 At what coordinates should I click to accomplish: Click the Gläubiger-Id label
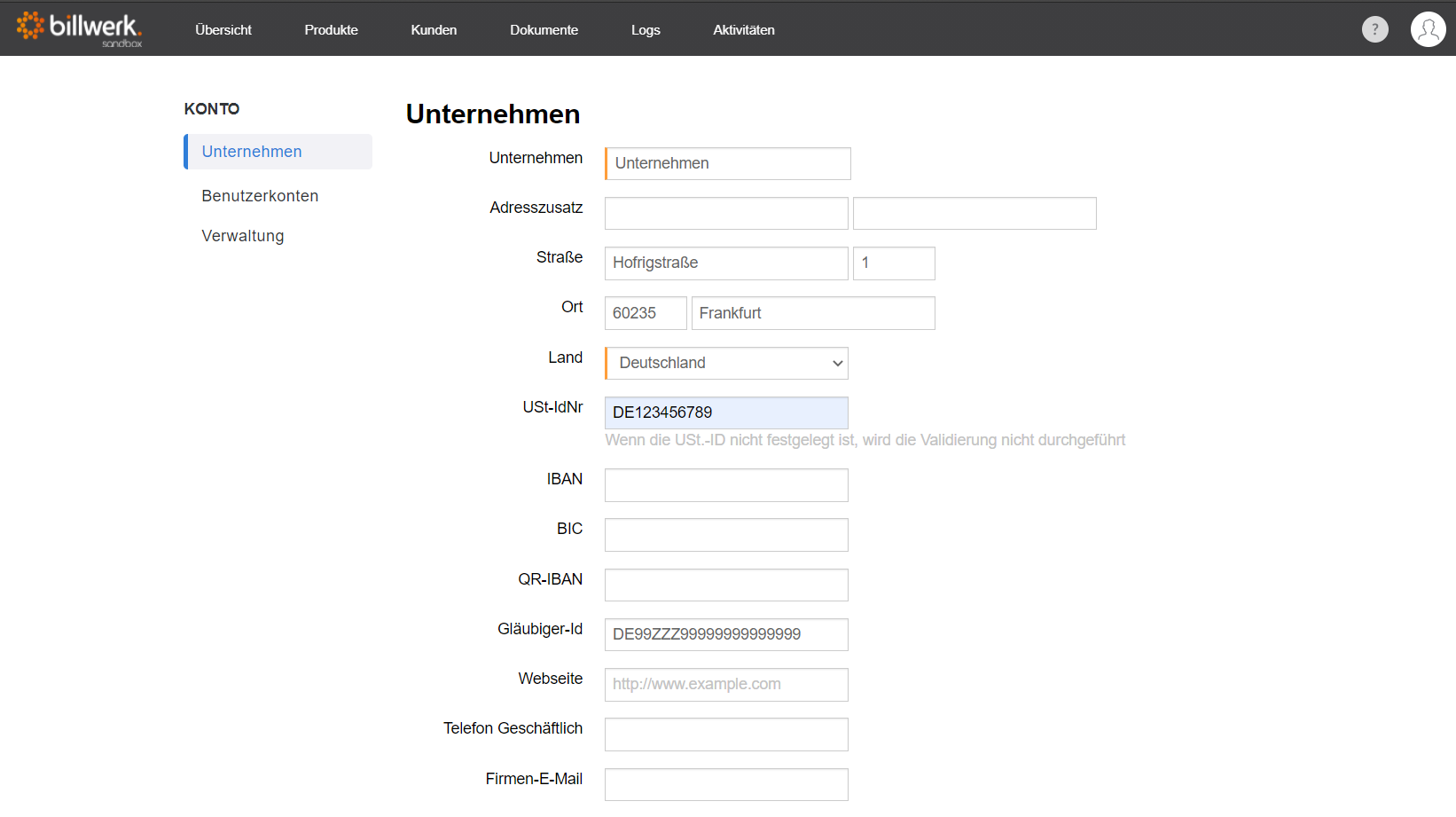tap(540, 629)
